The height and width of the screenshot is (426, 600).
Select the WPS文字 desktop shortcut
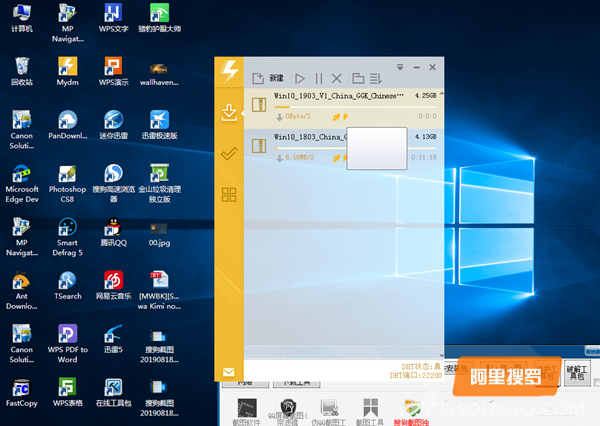point(113,18)
